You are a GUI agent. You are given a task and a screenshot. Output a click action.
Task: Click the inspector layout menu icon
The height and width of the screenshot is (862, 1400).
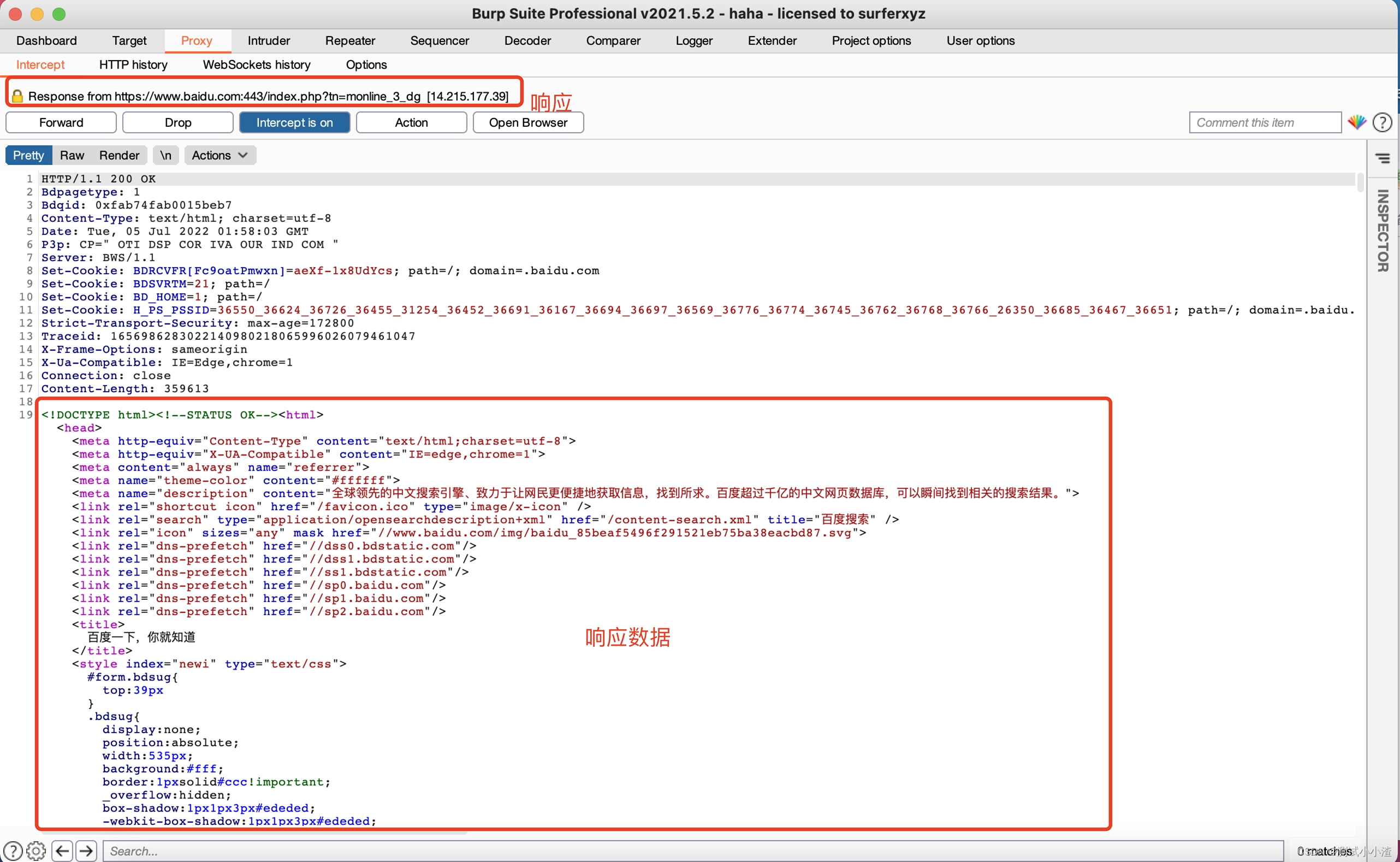pos(1383,158)
